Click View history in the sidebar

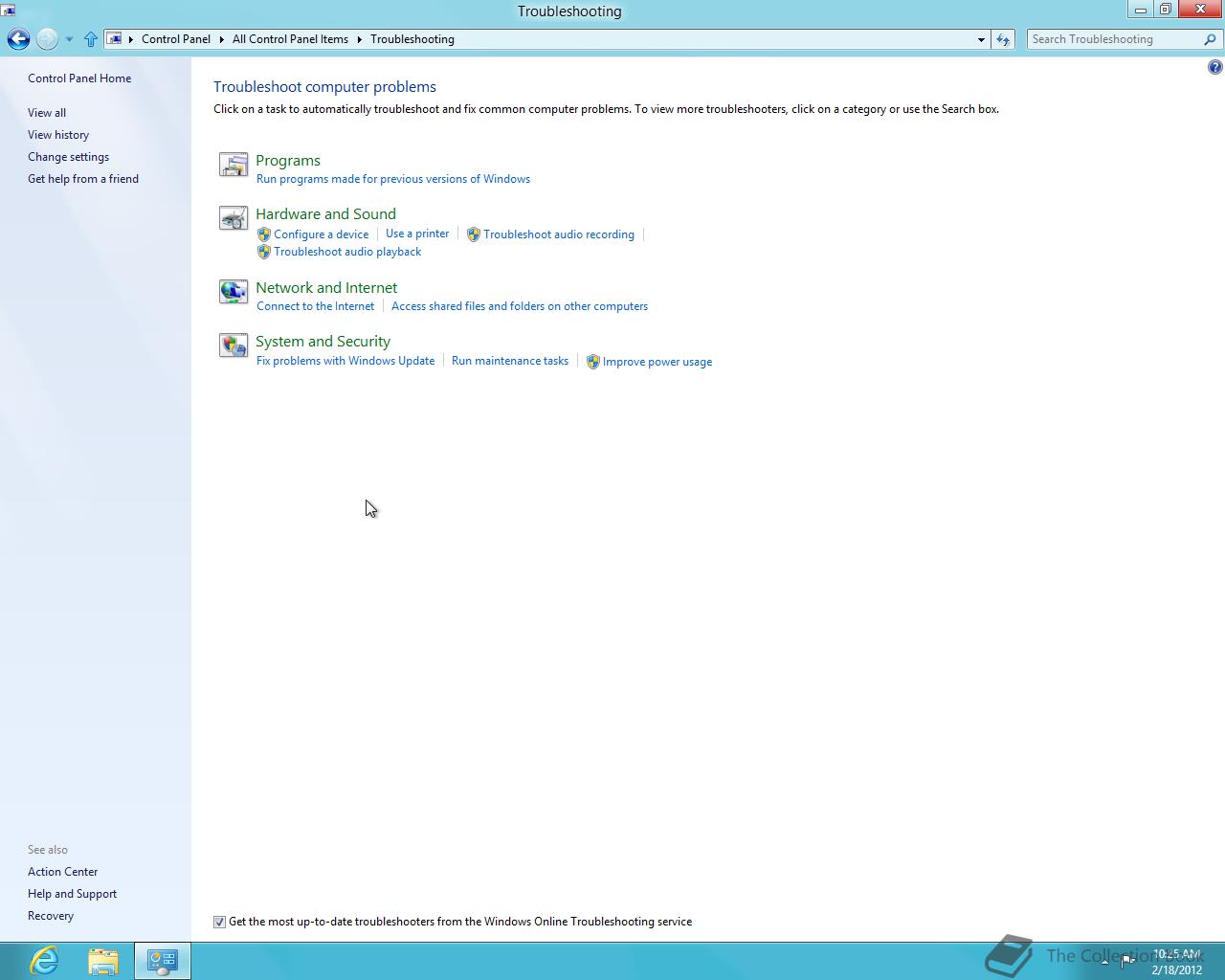[x=58, y=135]
